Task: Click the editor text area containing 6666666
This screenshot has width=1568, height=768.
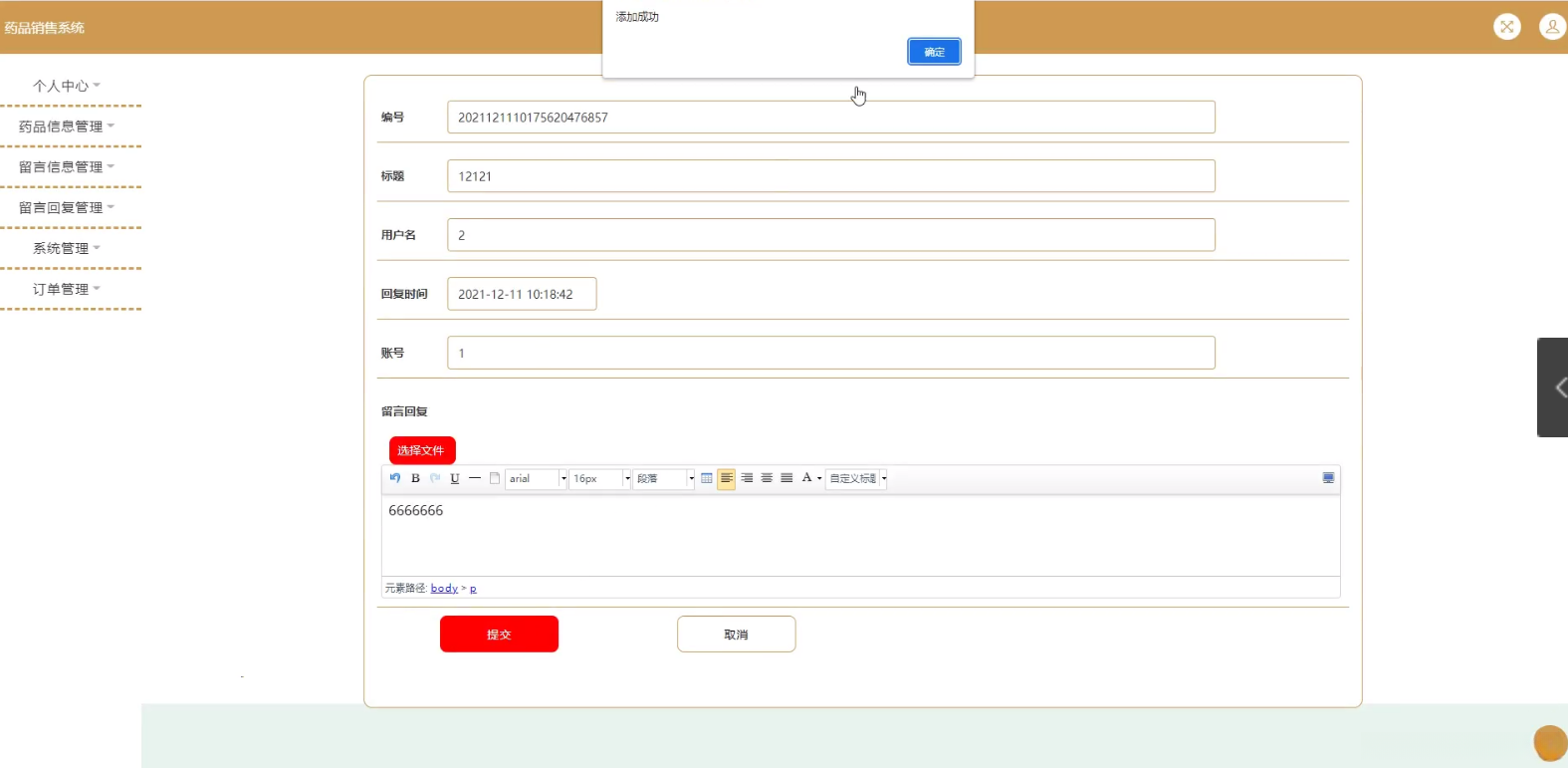Action: point(861,536)
